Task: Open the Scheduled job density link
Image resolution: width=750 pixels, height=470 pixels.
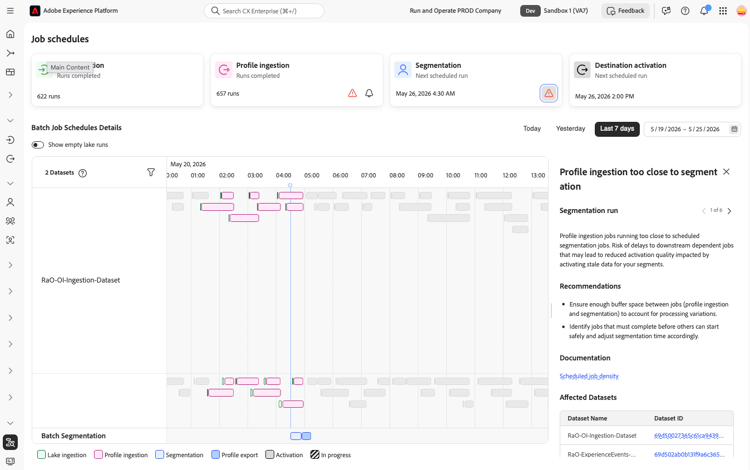Action: 589,376
